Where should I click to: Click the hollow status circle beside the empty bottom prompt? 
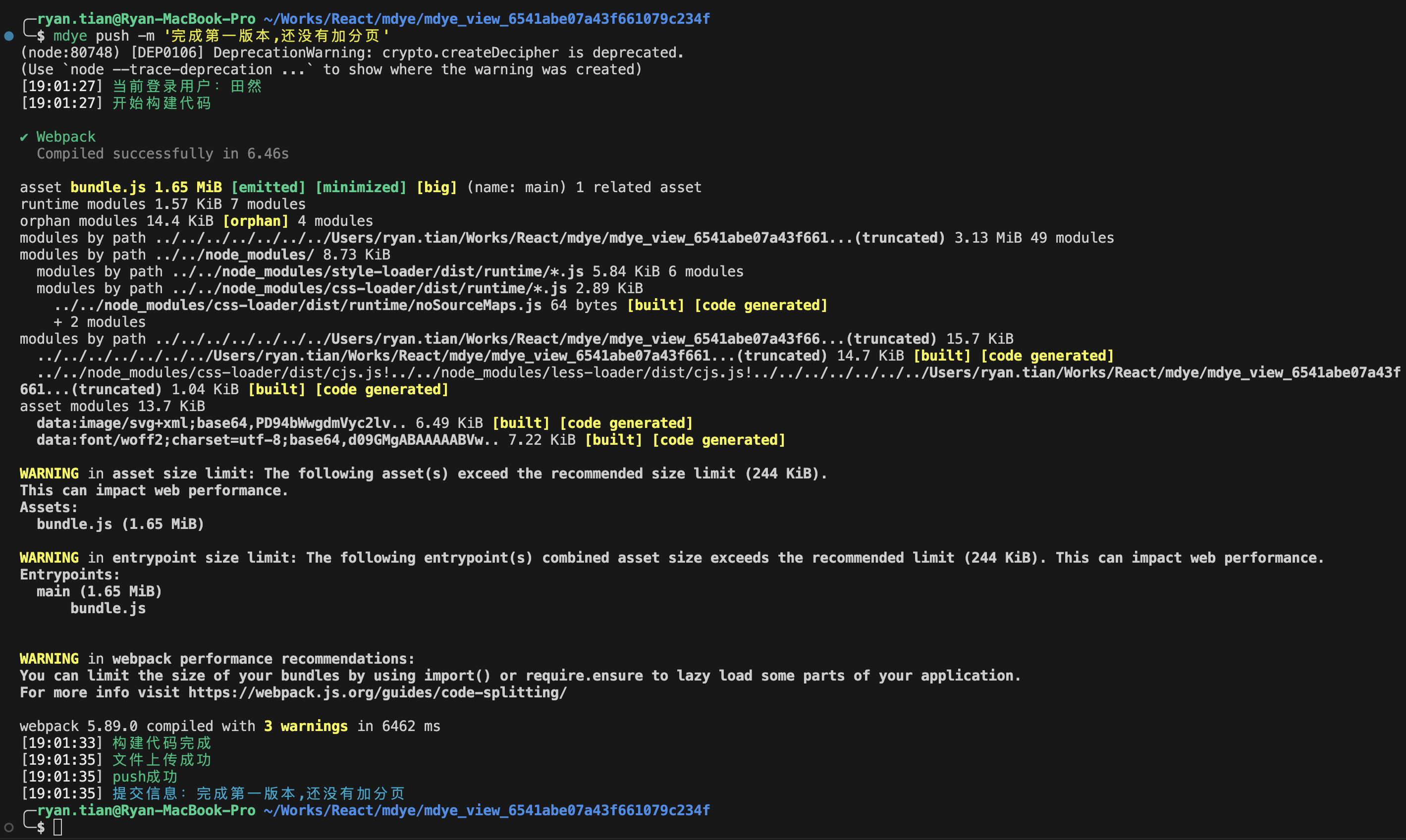pyautogui.click(x=8, y=828)
